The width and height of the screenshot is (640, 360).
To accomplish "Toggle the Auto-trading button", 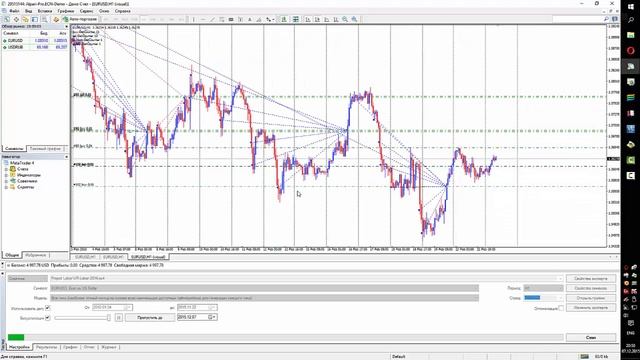I will pyautogui.click(x=80, y=19).
